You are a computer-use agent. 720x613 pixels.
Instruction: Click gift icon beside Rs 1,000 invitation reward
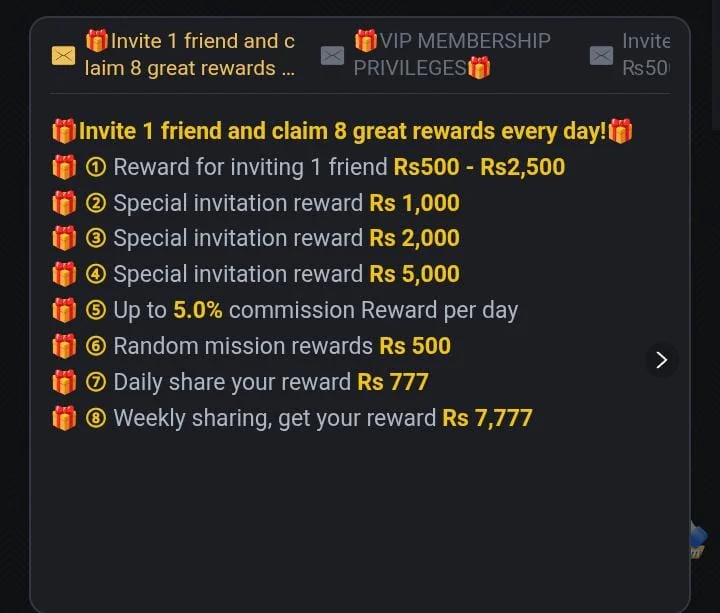click(x=64, y=204)
